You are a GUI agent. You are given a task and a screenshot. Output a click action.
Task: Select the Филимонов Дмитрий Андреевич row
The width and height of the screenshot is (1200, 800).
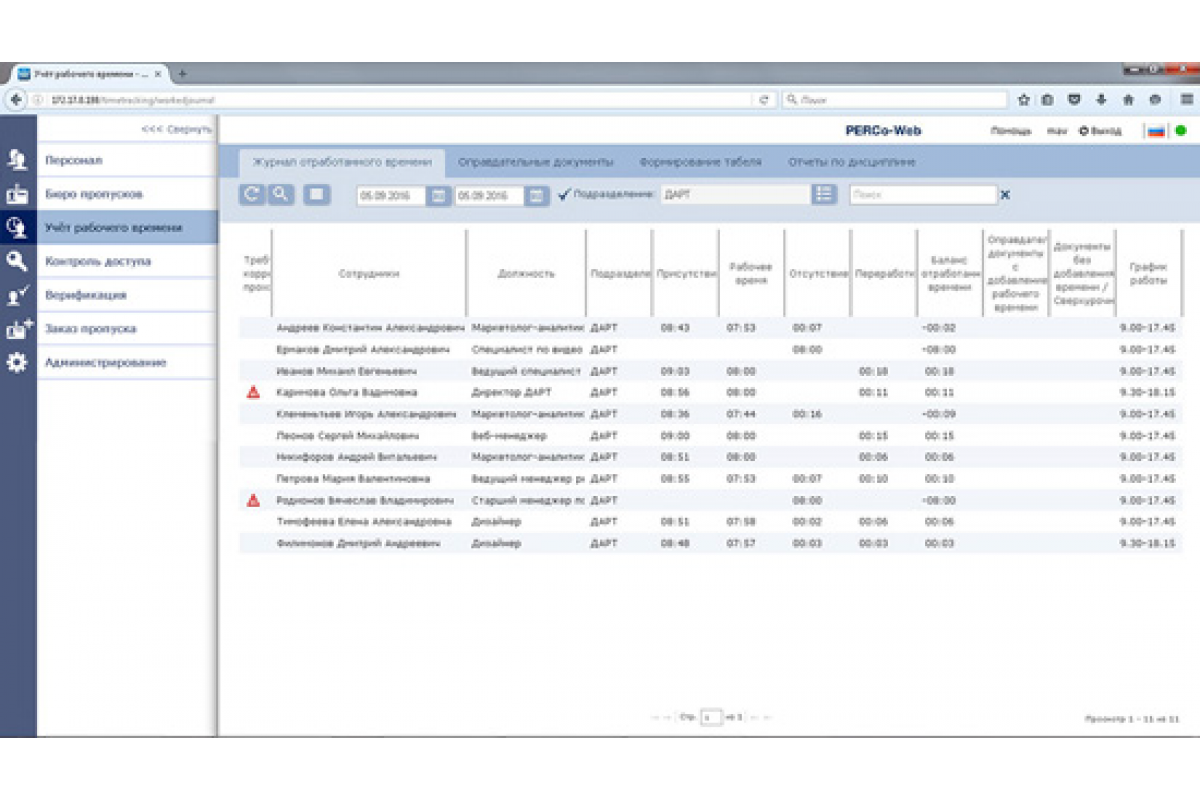[x=710, y=543]
